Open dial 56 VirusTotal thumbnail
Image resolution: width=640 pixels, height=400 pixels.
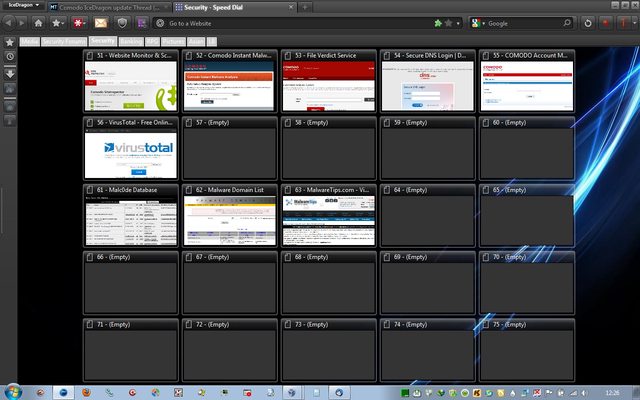coord(131,153)
